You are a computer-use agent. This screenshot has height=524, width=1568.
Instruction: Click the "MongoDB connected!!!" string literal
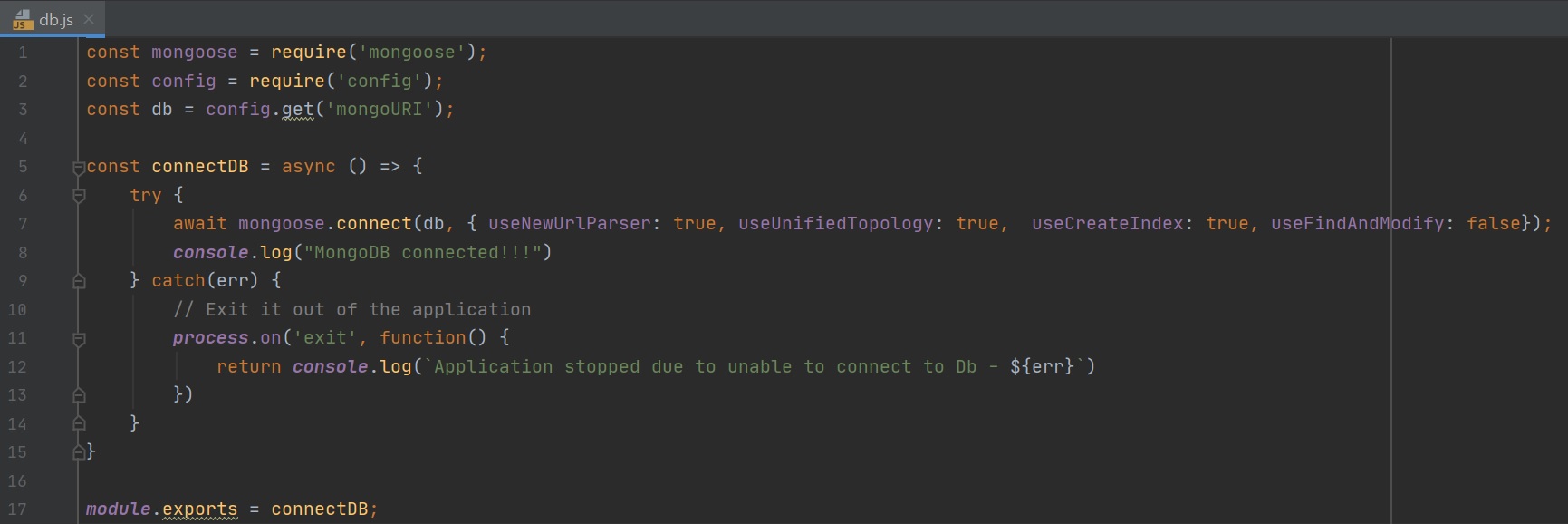point(422,253)
